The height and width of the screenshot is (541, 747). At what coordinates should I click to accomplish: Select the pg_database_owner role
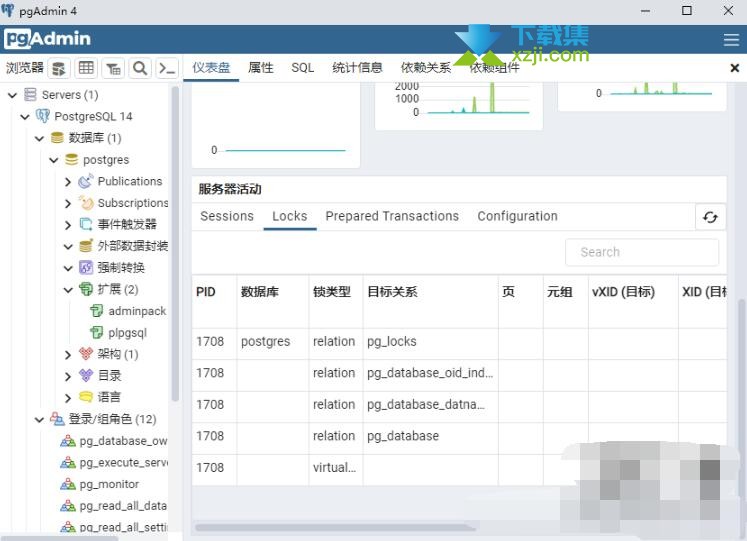(x=123, y=441)
